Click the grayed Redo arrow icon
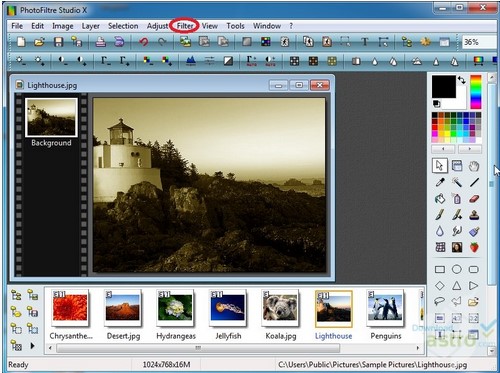This screenshot has height=373, width=500. 162,42
